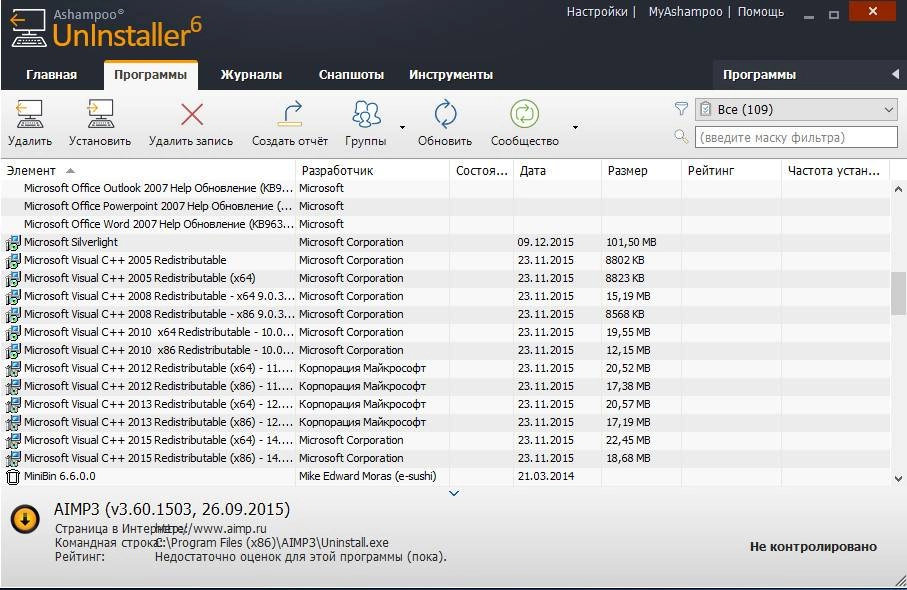Open the Инструменты tab
The width and height of the screenshot is (907, 590).
click(451, 75)
